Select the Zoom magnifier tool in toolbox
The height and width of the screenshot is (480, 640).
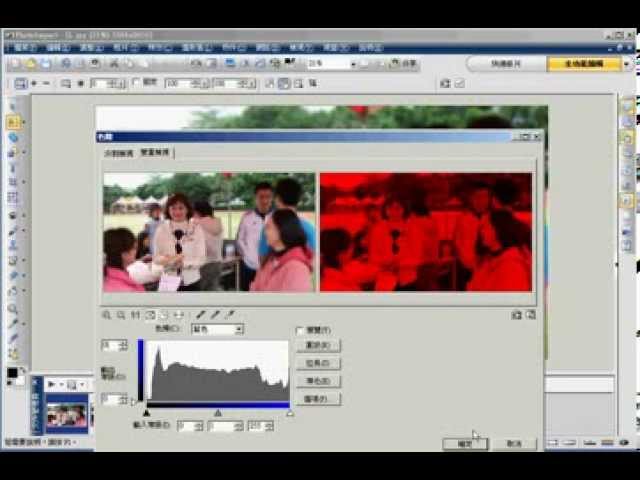13,309
